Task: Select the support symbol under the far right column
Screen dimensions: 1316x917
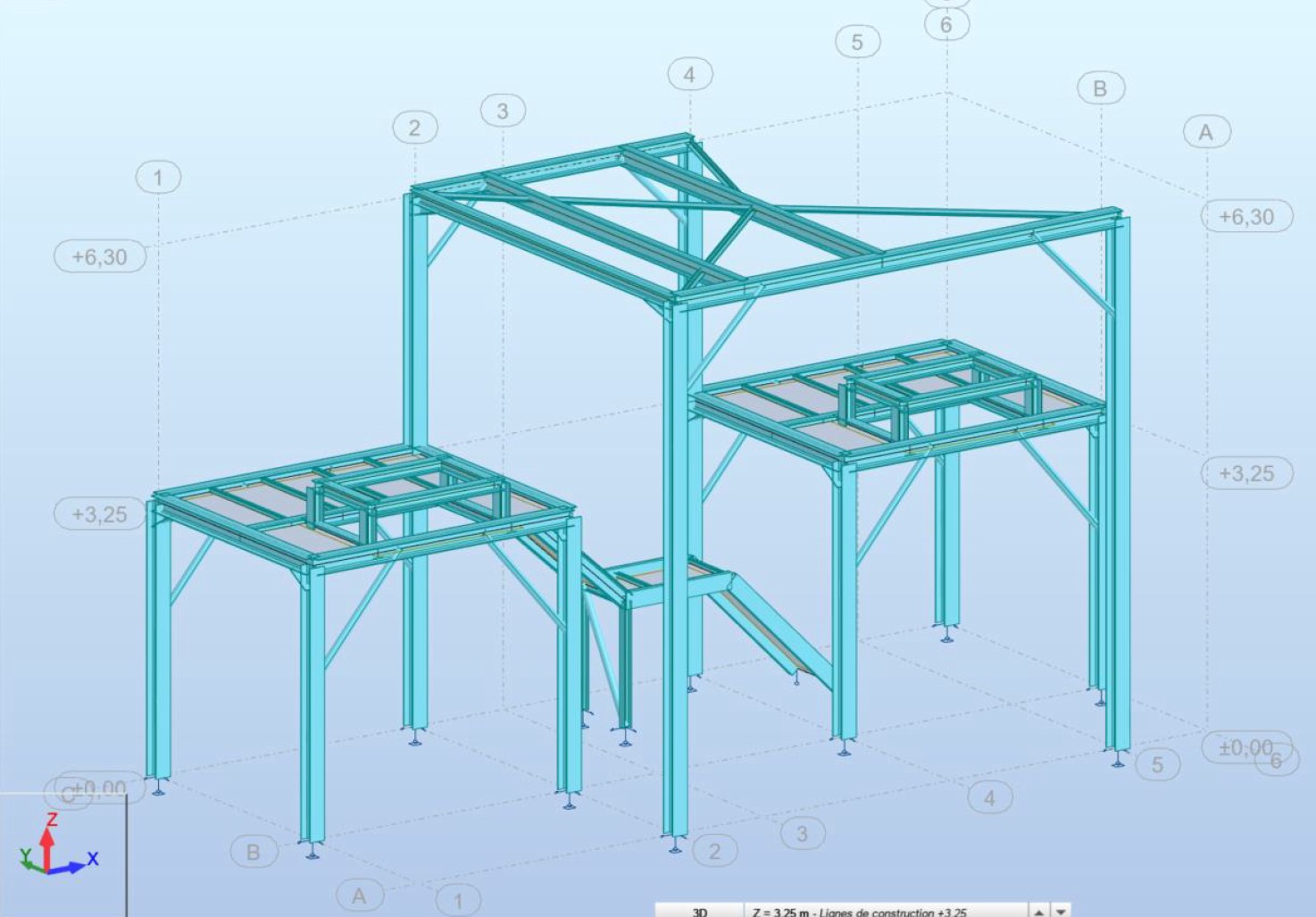Action: pyautogui.click(x=1118, y=760)
